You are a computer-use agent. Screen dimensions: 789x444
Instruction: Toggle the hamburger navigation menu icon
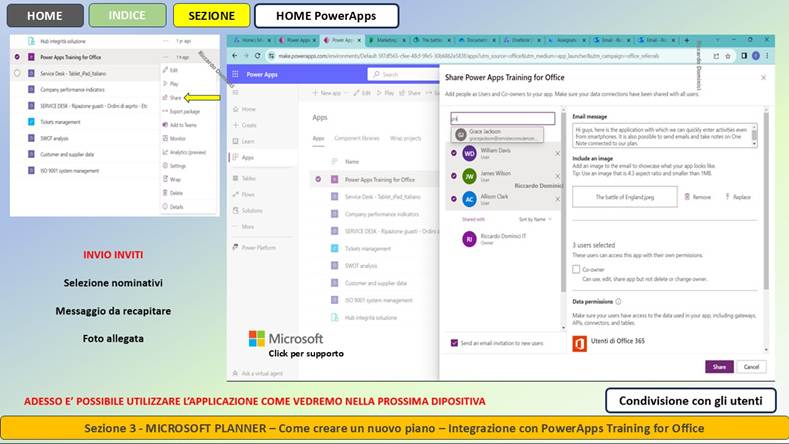235,93
